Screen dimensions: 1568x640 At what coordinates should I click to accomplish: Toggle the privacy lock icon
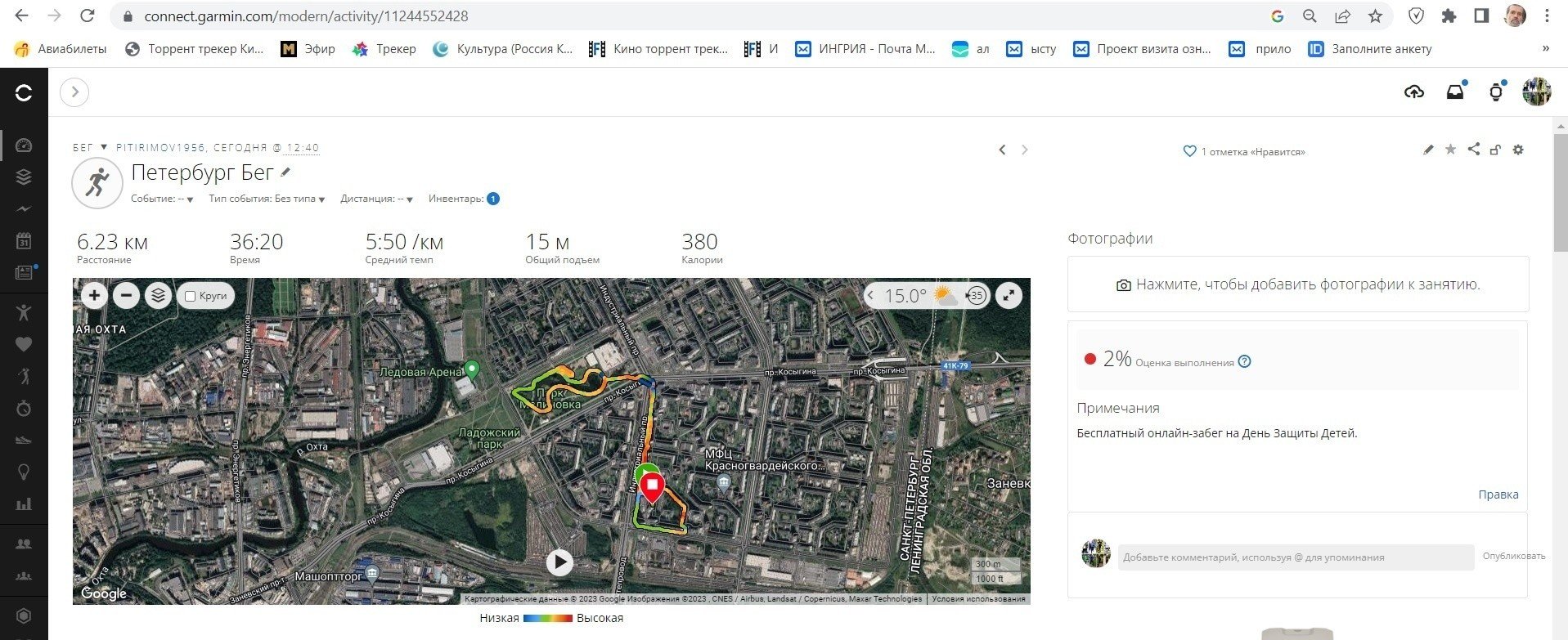1495,150
